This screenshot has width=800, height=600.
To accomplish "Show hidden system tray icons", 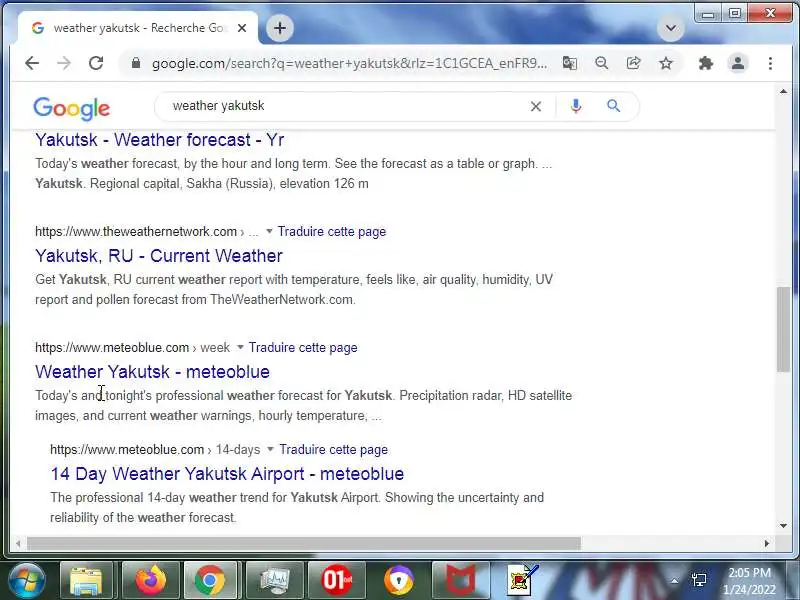I will click(674, 581).
